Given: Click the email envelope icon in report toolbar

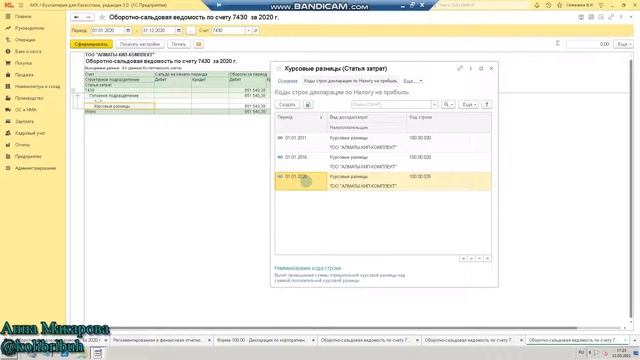Looking at the screenshot, I should pos(198,44).
